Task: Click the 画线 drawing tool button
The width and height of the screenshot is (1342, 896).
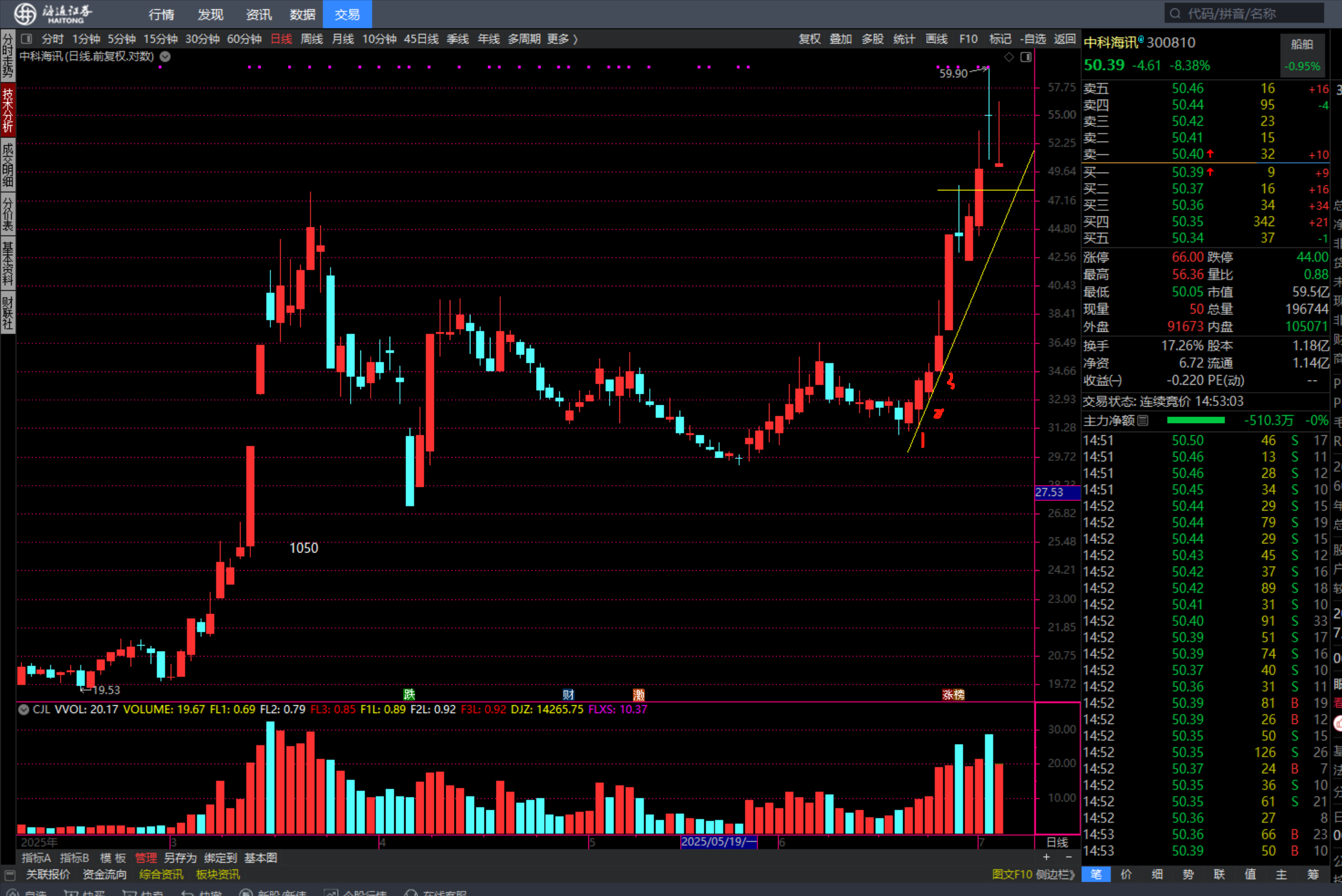Action: pos(936,39)
